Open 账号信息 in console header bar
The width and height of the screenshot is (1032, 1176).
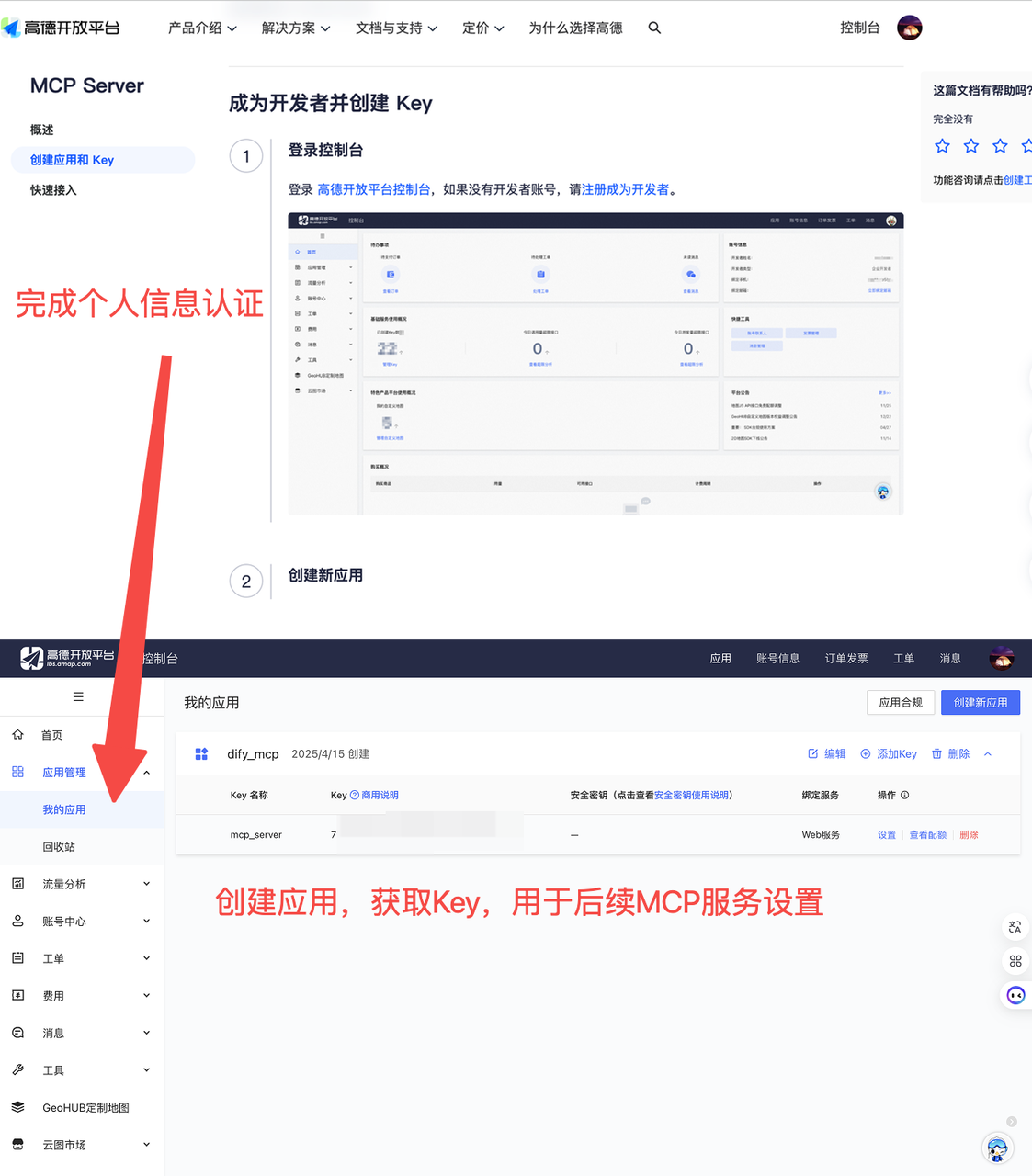coord(777,659)
